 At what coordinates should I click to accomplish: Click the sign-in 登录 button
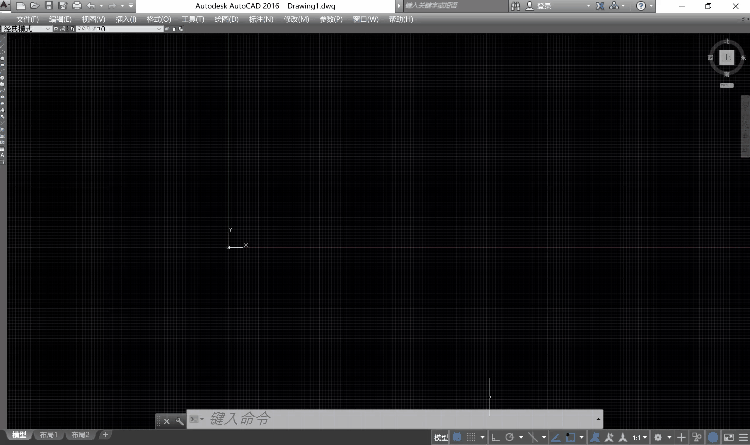pyautogui.click(x=545, y=6)
